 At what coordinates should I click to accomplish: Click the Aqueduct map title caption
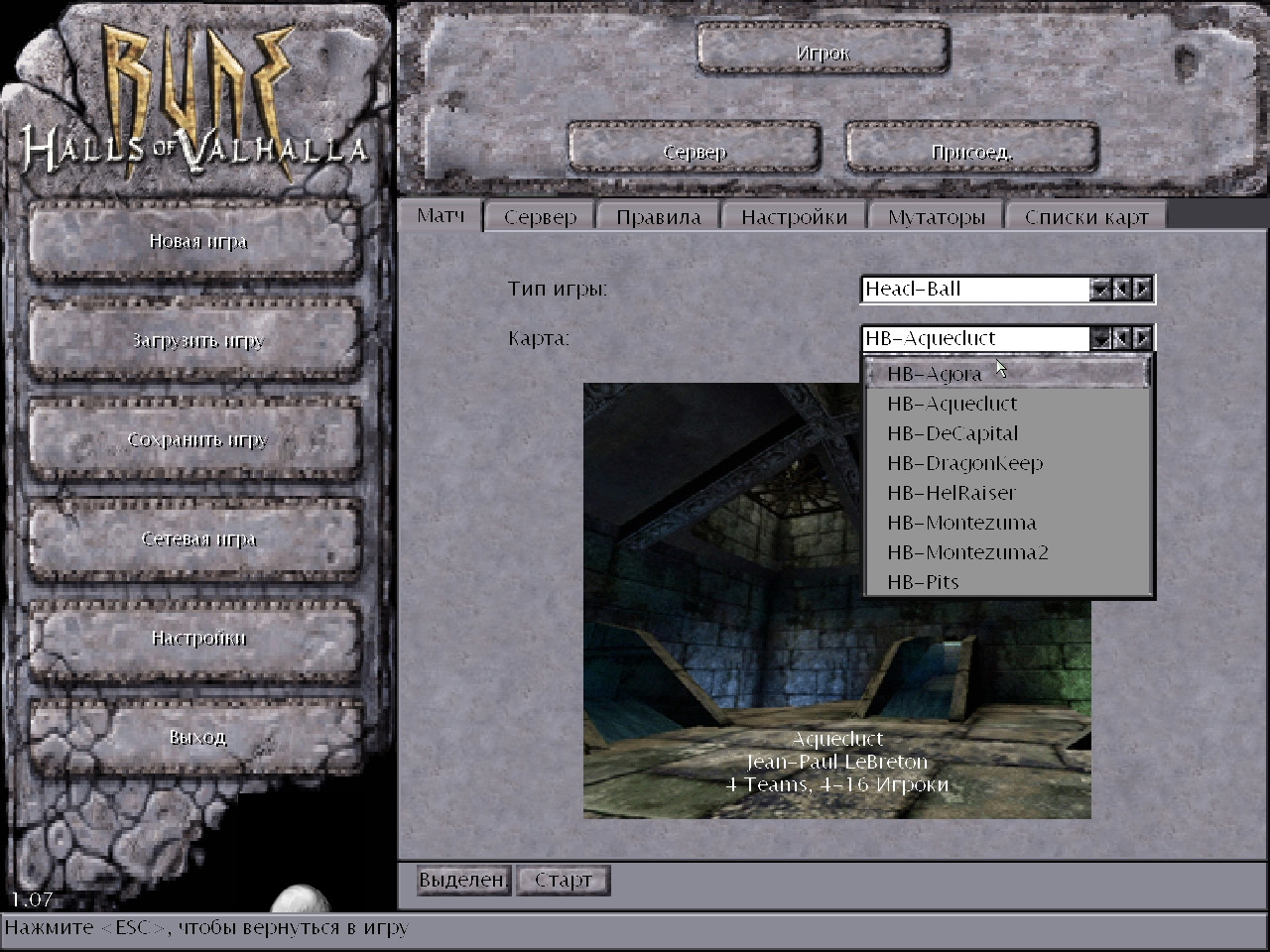coord(837,739)
